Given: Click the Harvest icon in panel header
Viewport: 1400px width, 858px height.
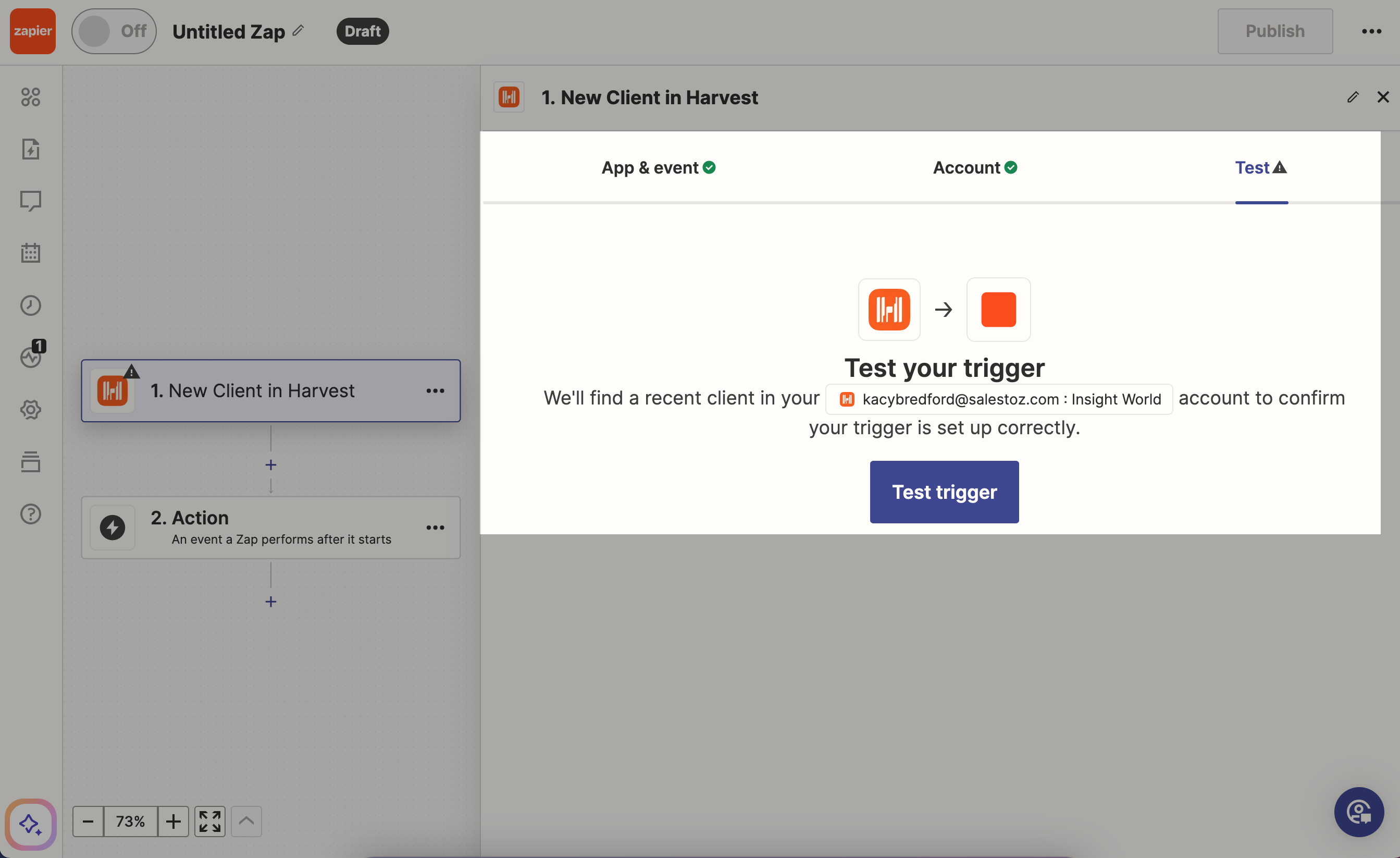Looking at the screenshot, I should 509,97.
